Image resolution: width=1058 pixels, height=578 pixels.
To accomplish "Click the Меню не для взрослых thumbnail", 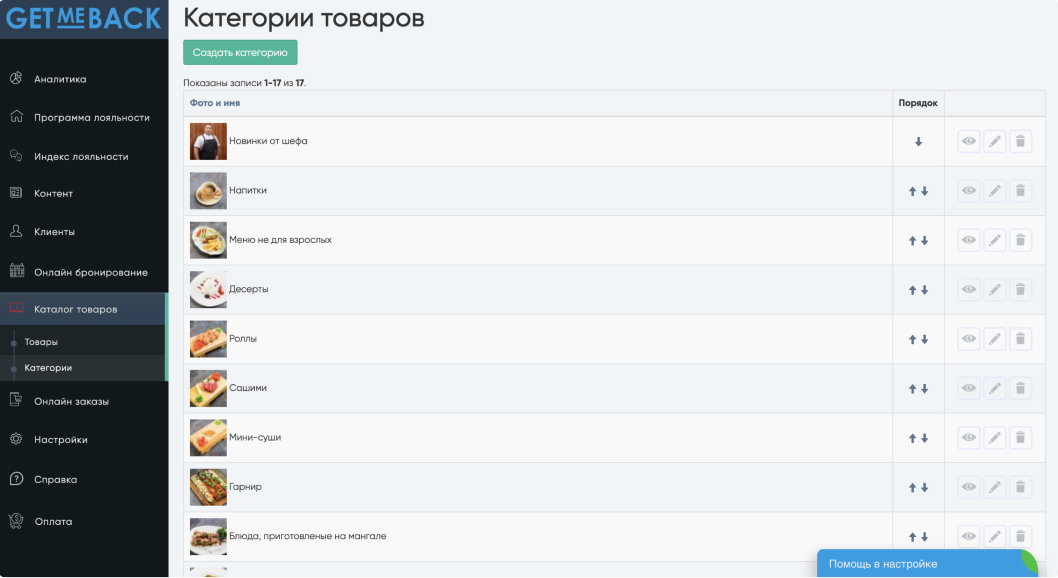I will (208, 240).
